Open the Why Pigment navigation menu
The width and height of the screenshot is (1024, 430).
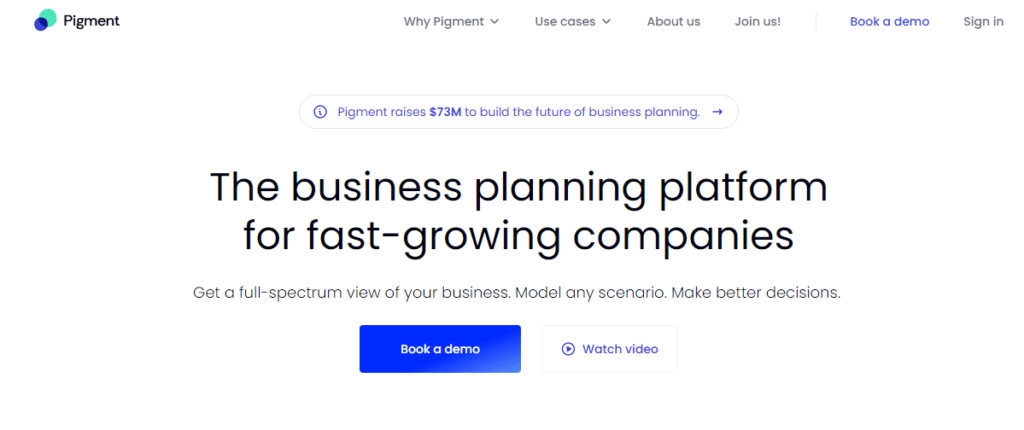pyautogui.click(x=443, y=22)
